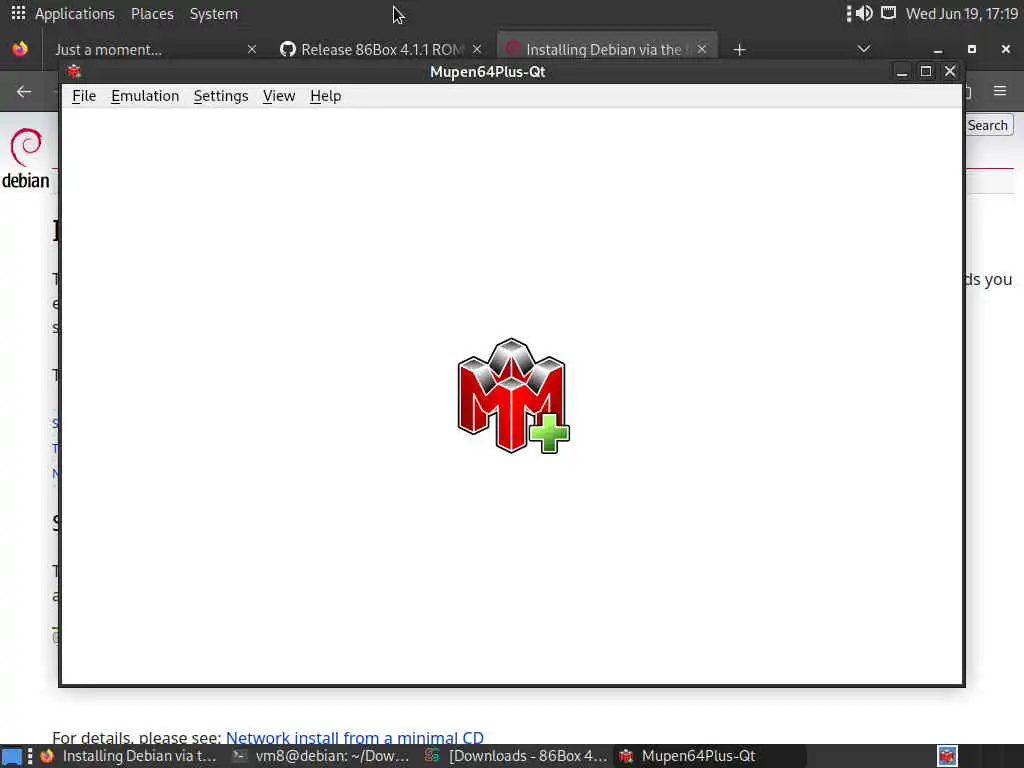Minimize the Firefox browser window
This screenshot has width=1024, height=768.
click(938, 50)
